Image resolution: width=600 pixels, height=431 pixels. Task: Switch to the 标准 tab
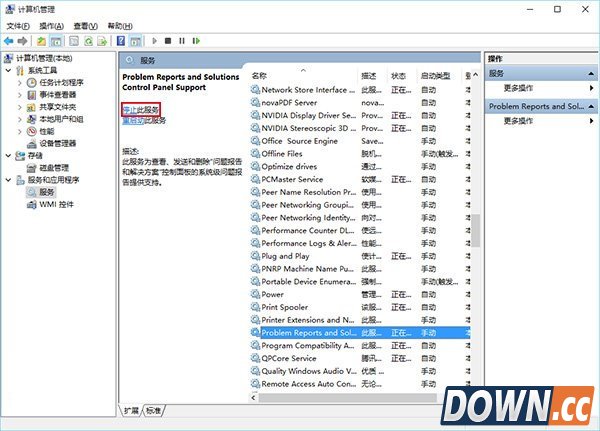point(153,410)
